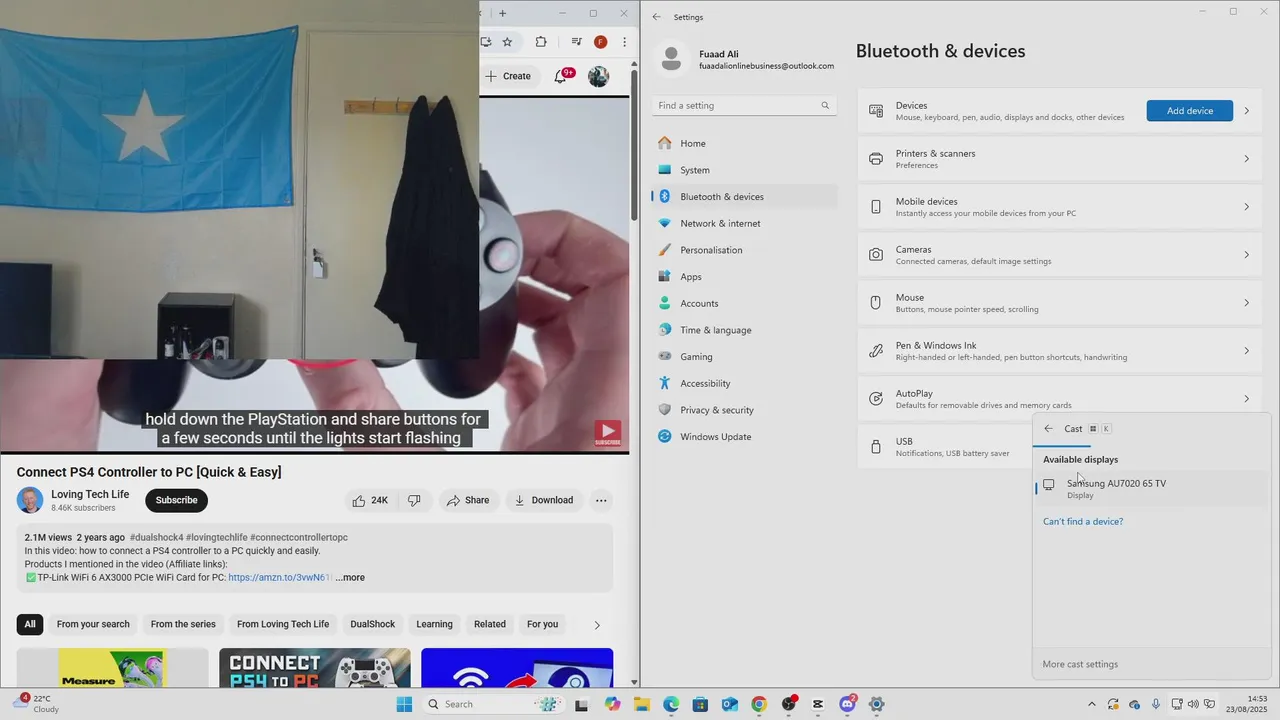
Task: Select 'From the series' chip
Action: click(183, 624)
